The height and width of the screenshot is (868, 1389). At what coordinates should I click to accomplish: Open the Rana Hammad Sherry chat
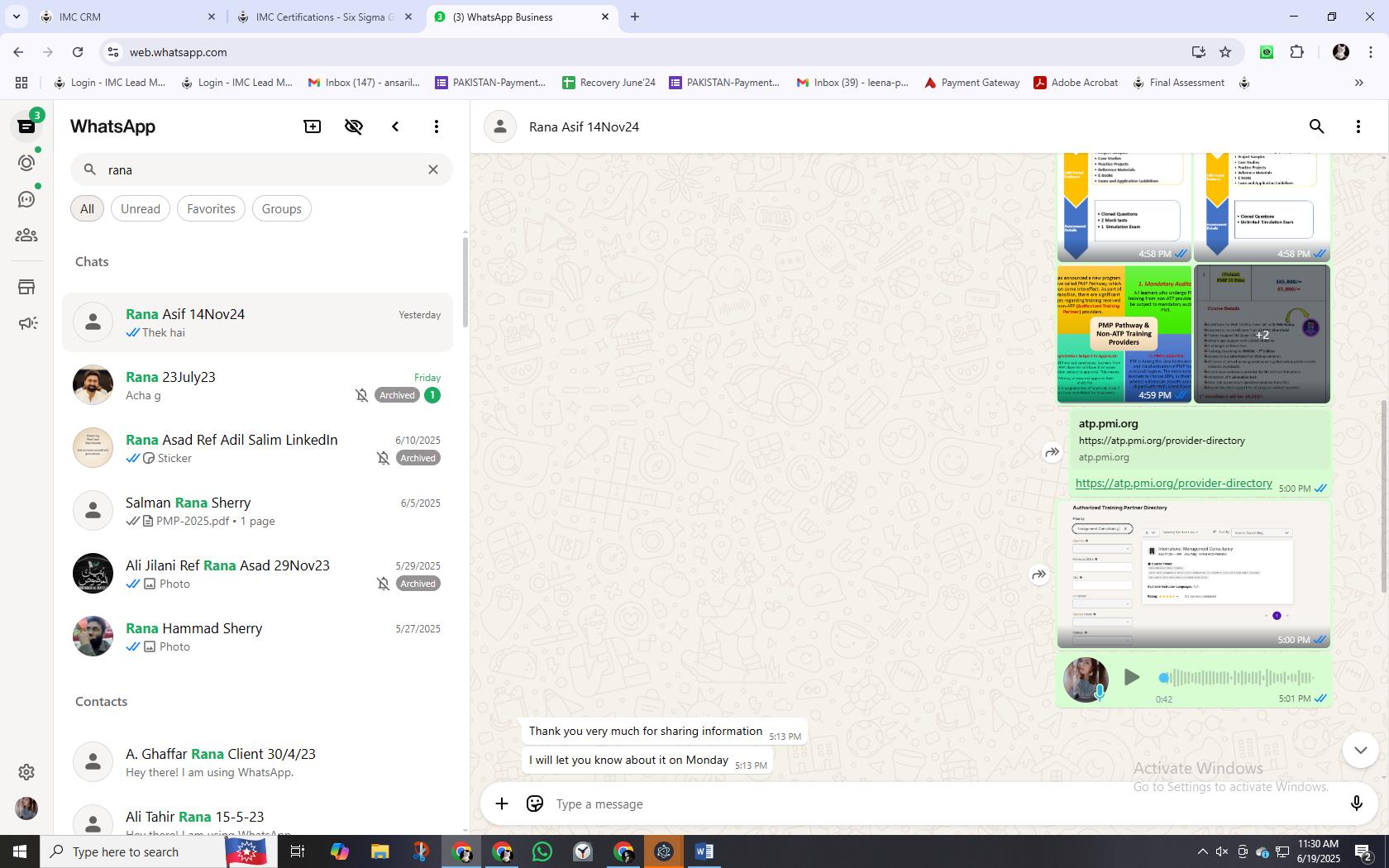[257, 637]
